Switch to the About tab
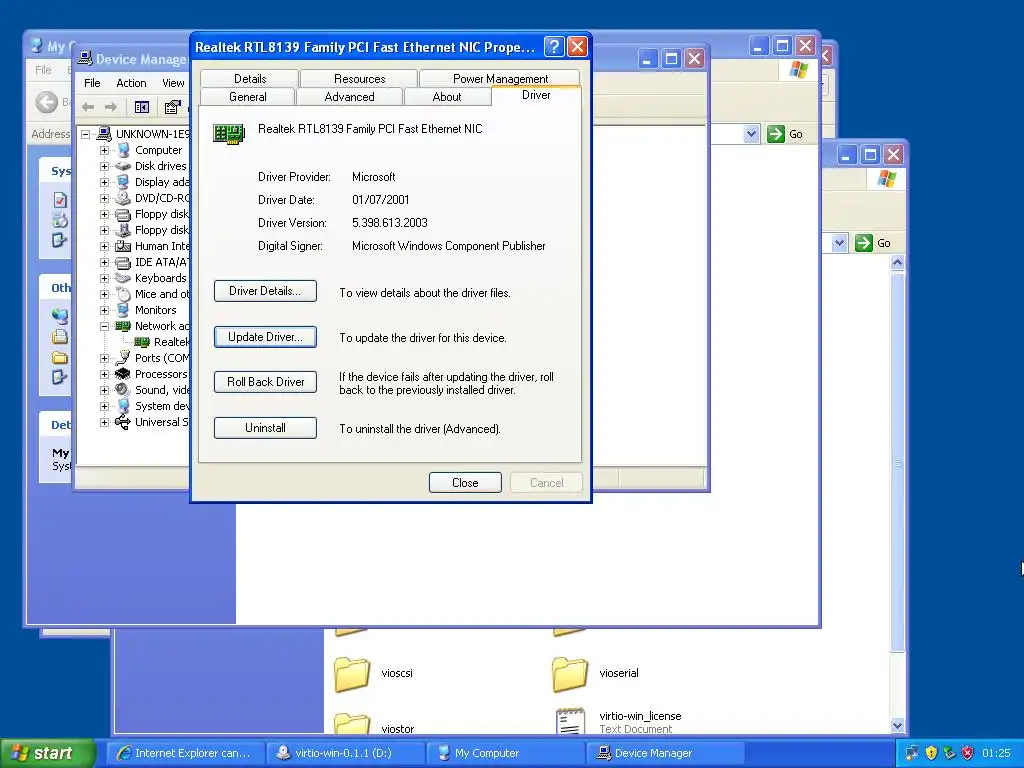Image resolution: width=1024 pixels, height=768 pixels. coord(447,97)
